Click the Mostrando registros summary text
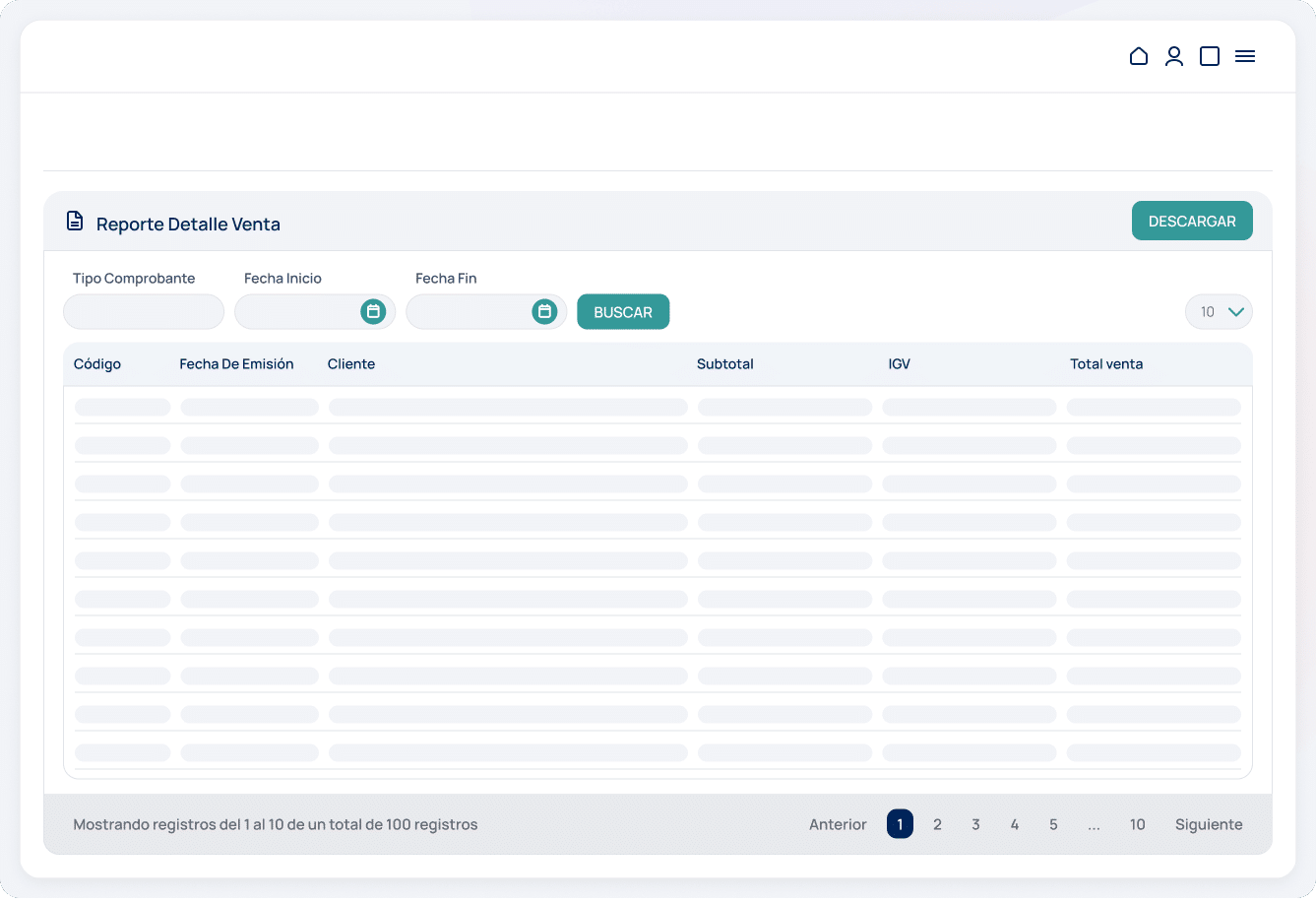Screen dimensions: 1316x902 tap(276, 824)
